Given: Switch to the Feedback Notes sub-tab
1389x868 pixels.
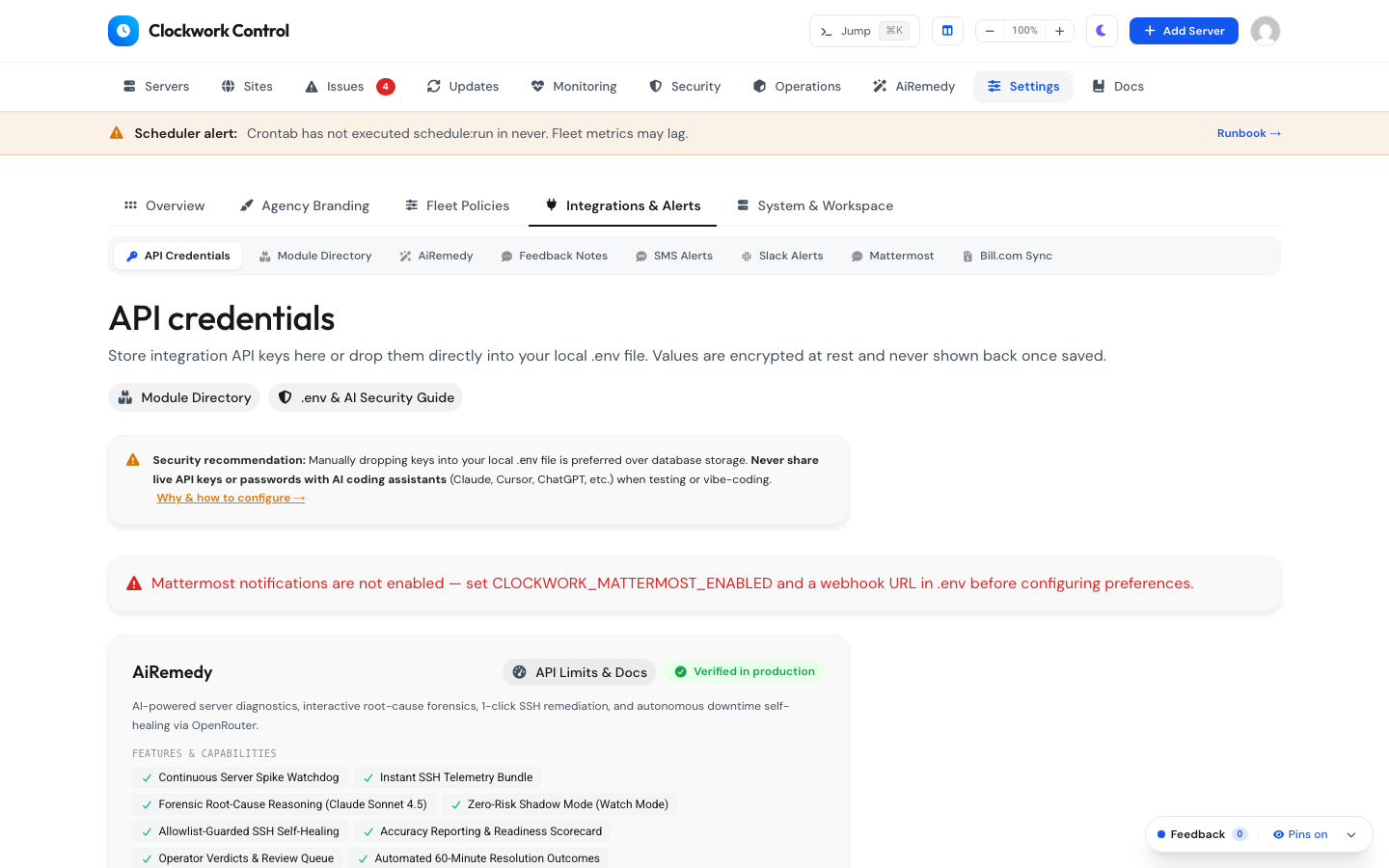Looking at the screenshot, I should [555, 256].
